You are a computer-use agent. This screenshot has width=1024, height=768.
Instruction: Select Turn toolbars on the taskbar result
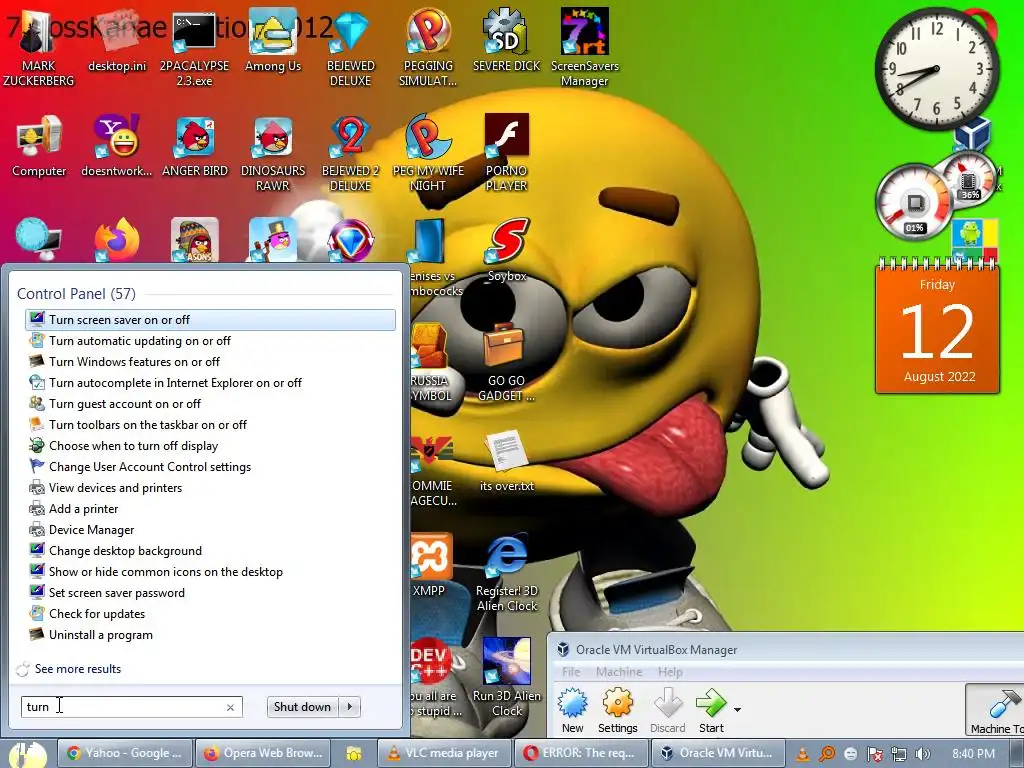(210, 425)
